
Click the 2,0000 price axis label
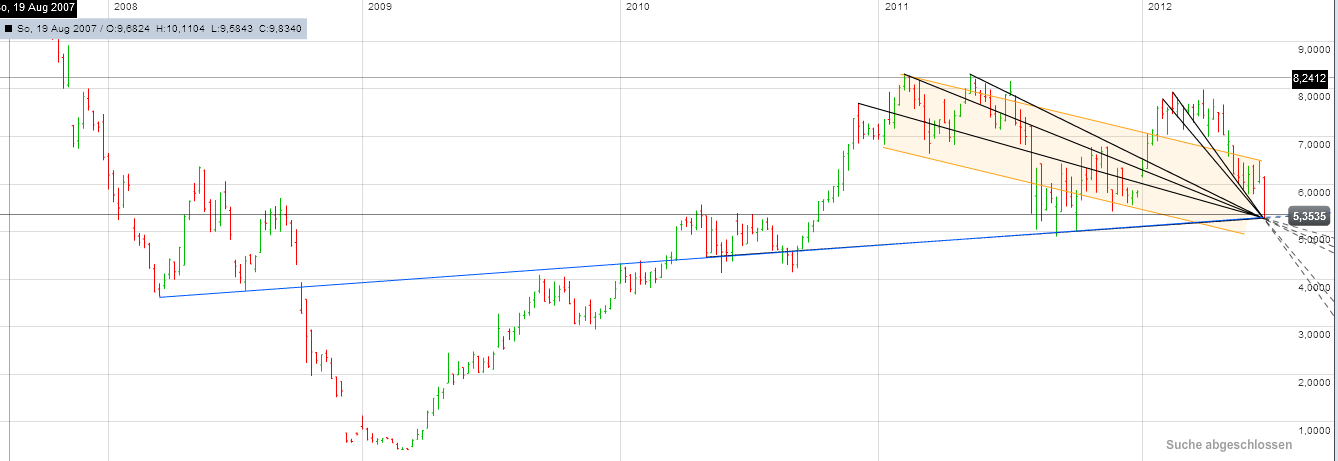click(x=1311, y=383)
